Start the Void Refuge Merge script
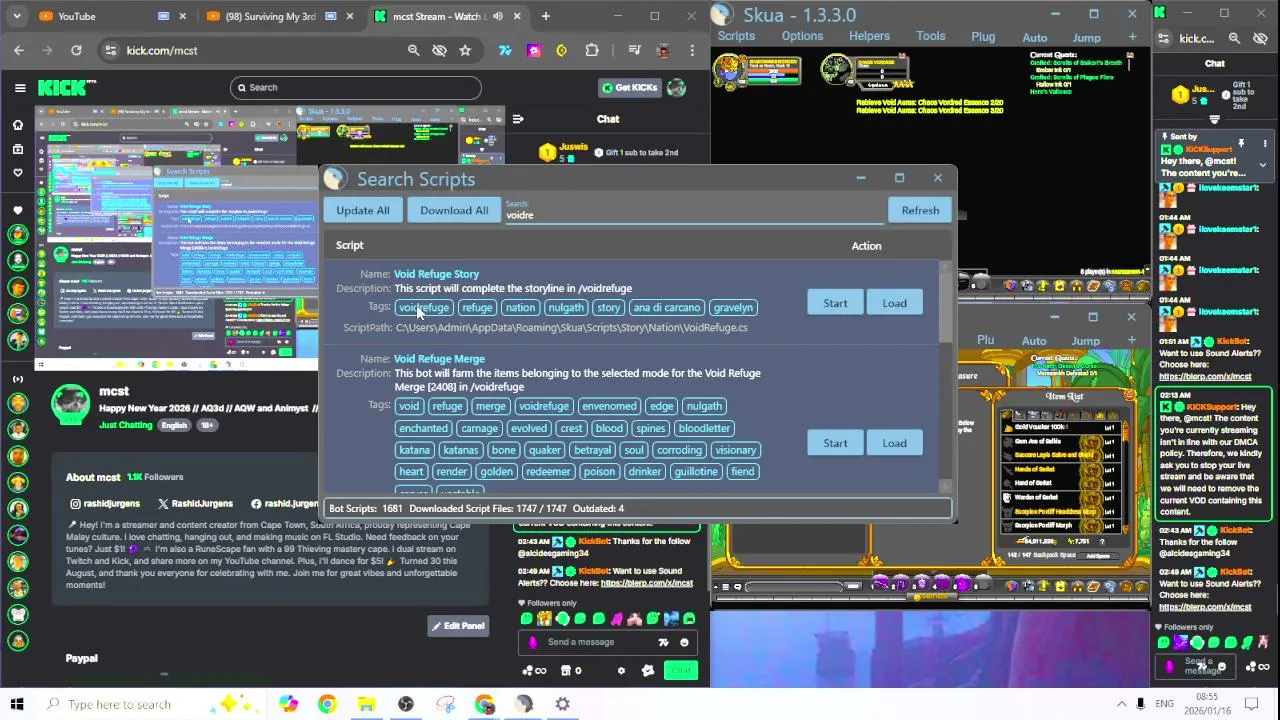Image resolution: width=1280 pixels, height=720 pixels. [x=835, y=443]
